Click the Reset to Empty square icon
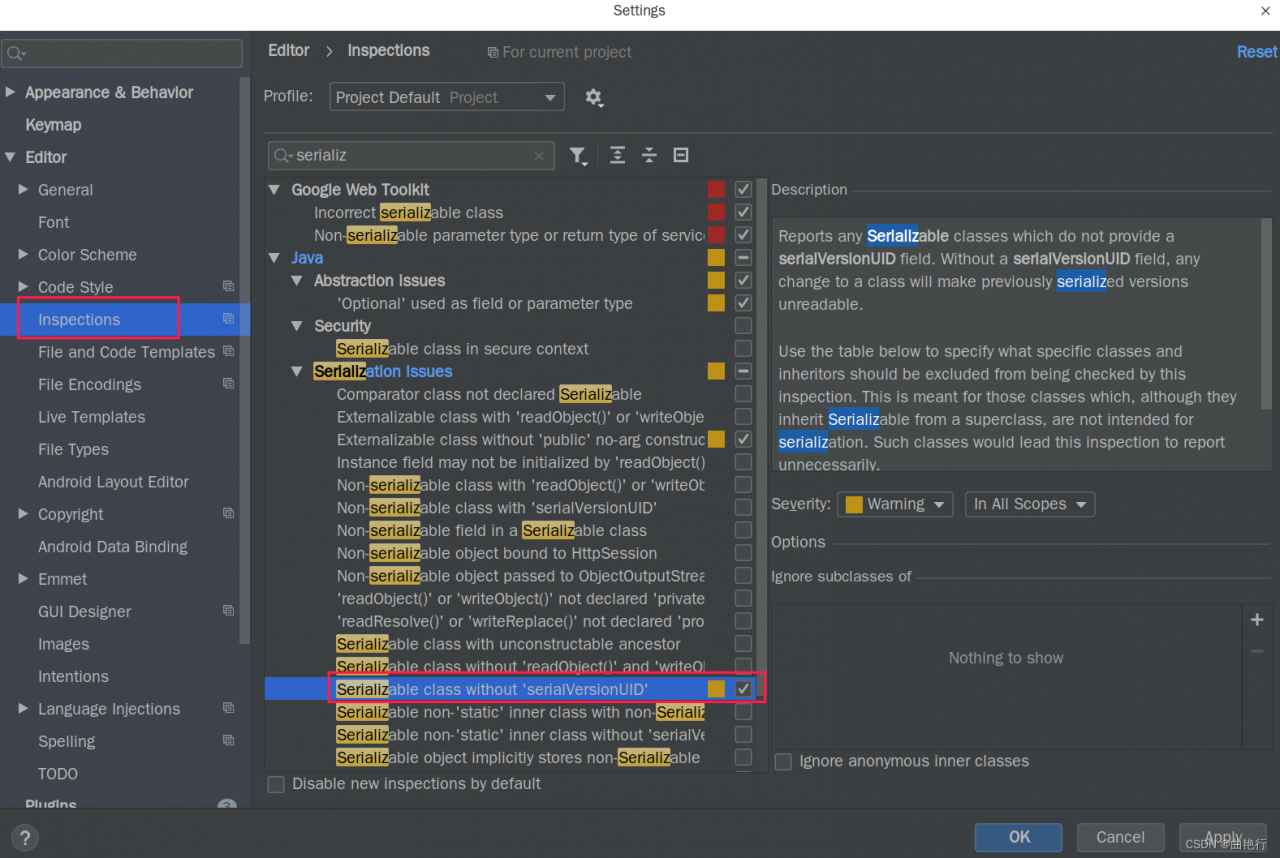 click(x=681, y=155)
